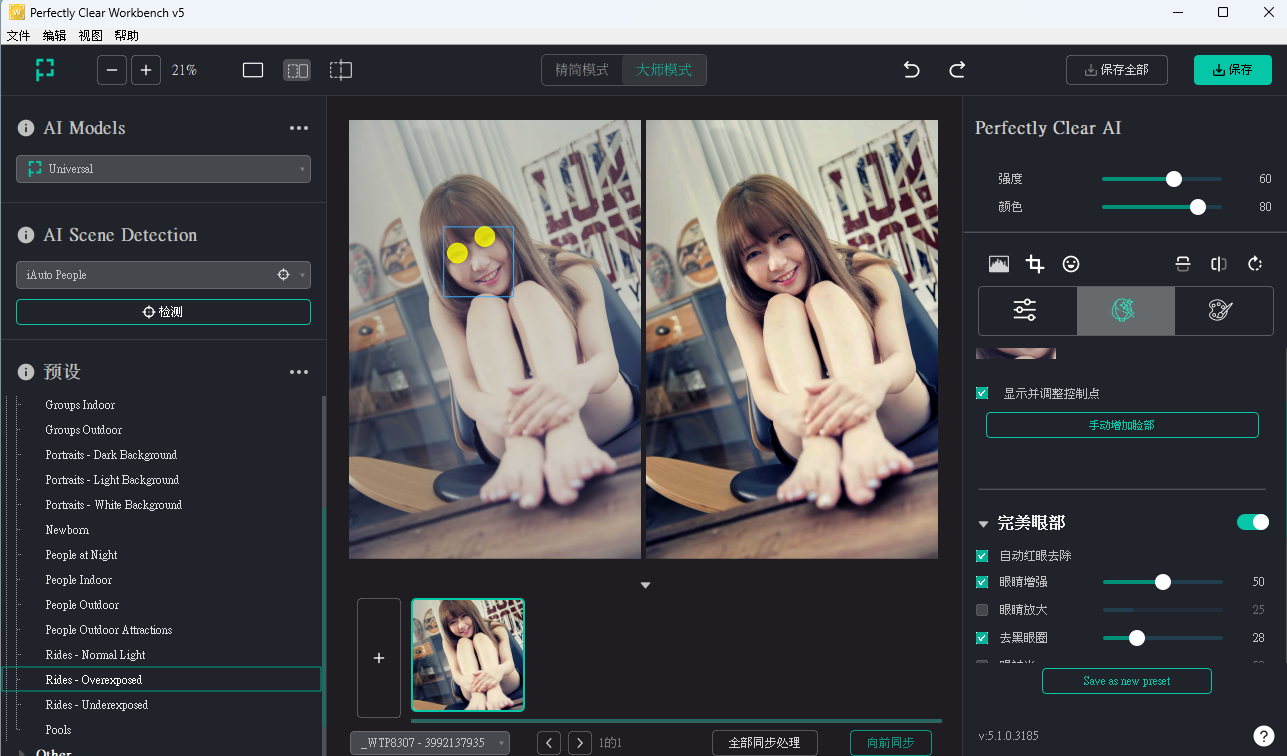This screenshot has width=1287, height=756.
Task: Open the iAuto People scene dropdown
Action: pyautogui.click(x=163, y=275)
